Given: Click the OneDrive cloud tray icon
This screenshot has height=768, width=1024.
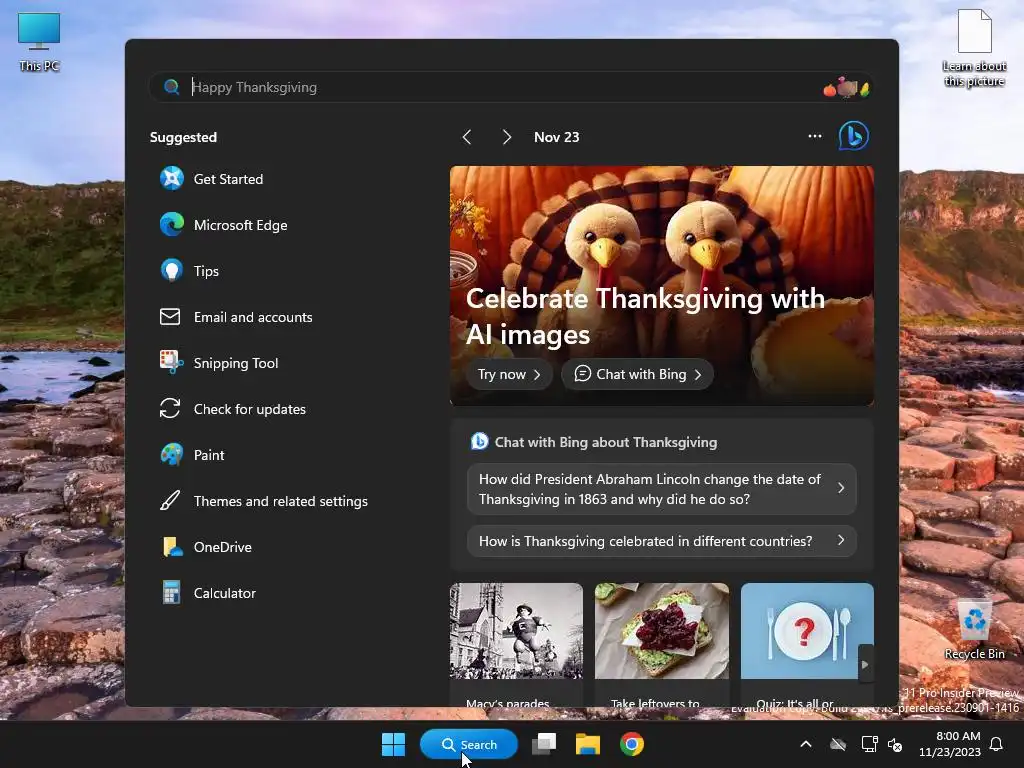Looking at the screenshot, I should (838, 744).
